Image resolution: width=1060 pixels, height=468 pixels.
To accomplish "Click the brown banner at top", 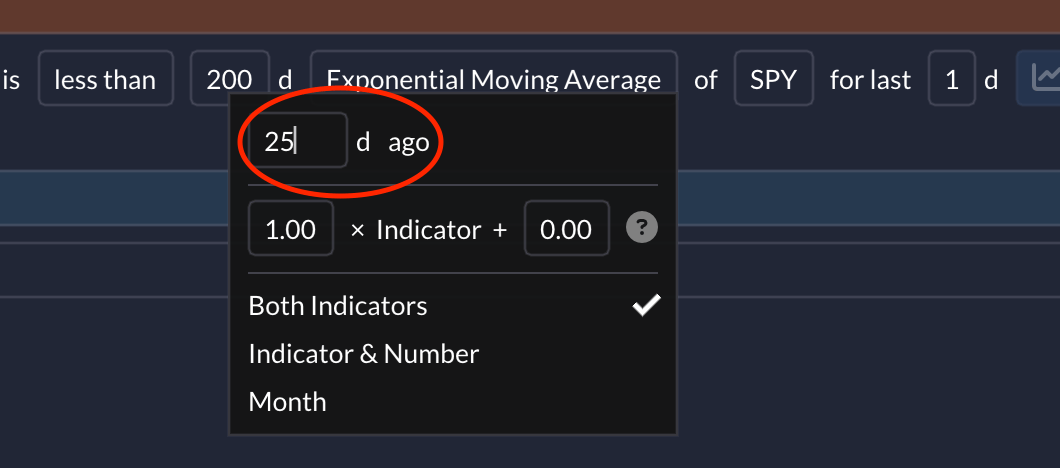I will tap(530, 16).
